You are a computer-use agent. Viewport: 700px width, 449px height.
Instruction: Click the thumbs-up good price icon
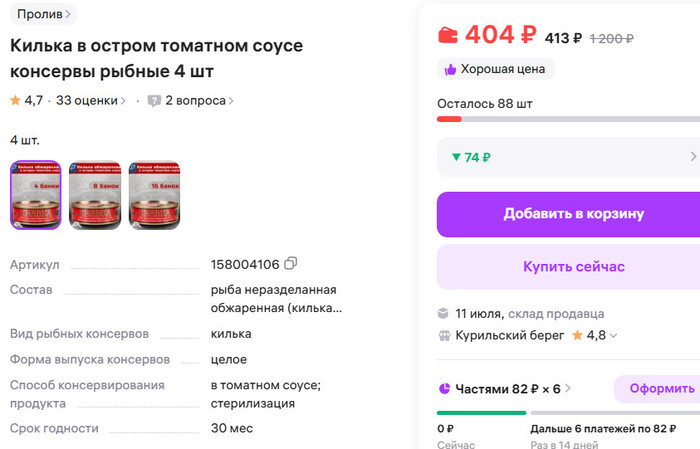pyautogui.click(x=450, y=70)
